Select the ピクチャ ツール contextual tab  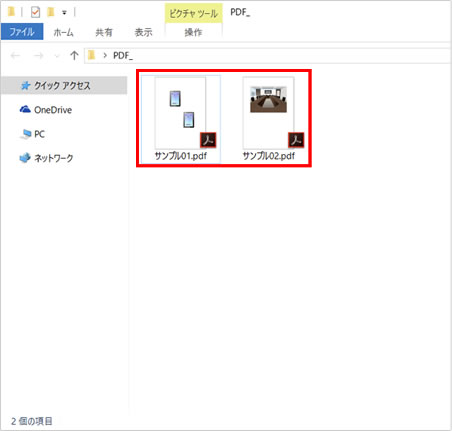194,13
